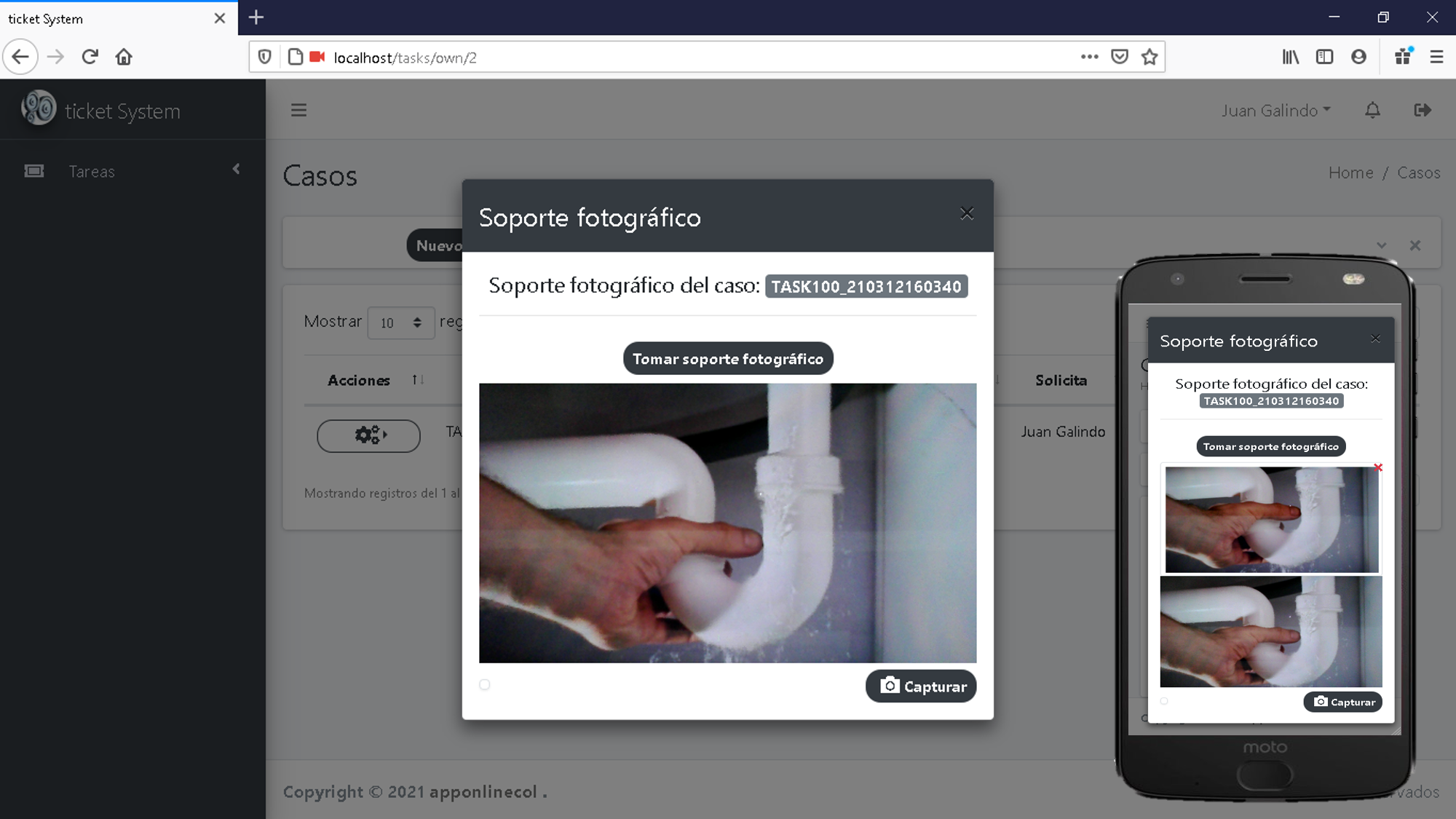Image resolution: width=1456 pixels, height=819 pixels.
Task: Click the logout icon in header
Action: (1423, 110)
